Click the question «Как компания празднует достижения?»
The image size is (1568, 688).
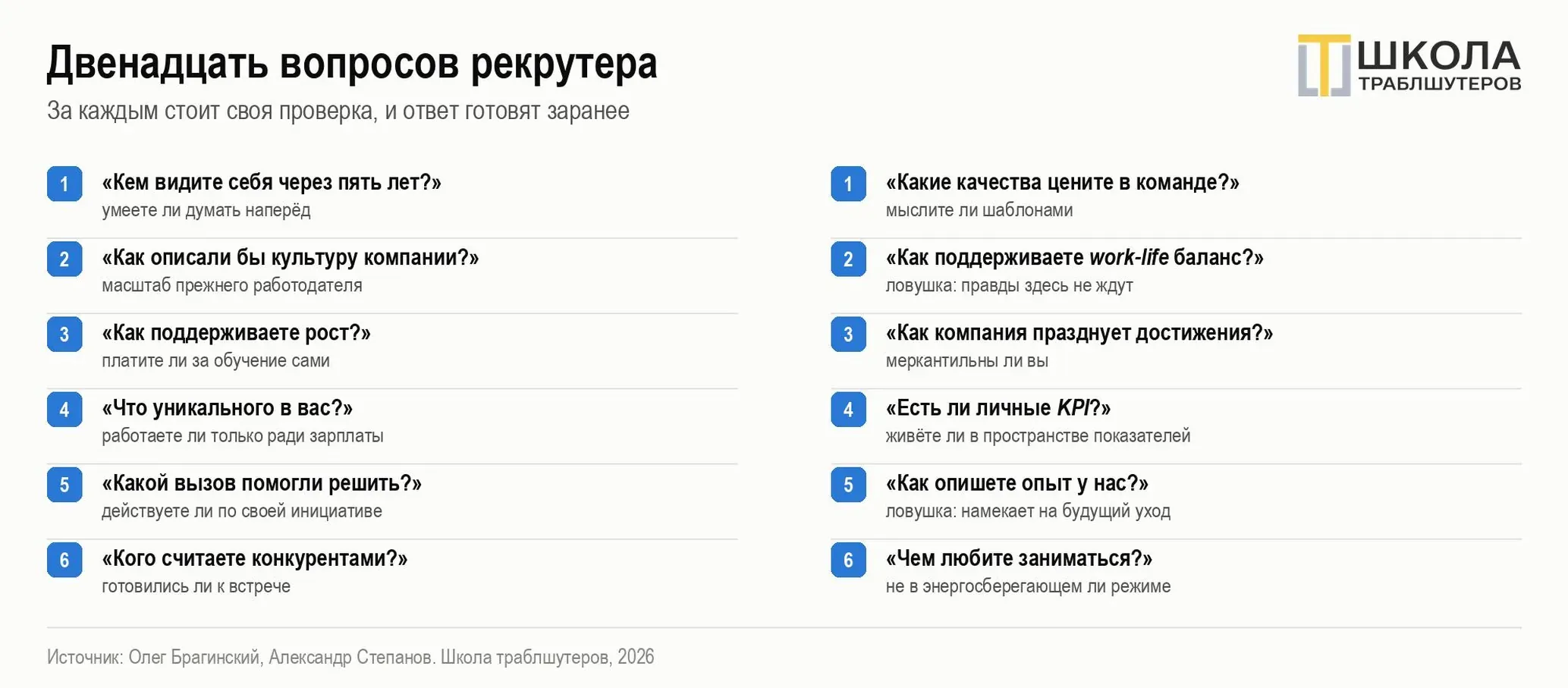pyautogui.click(x=1079, y=332)
